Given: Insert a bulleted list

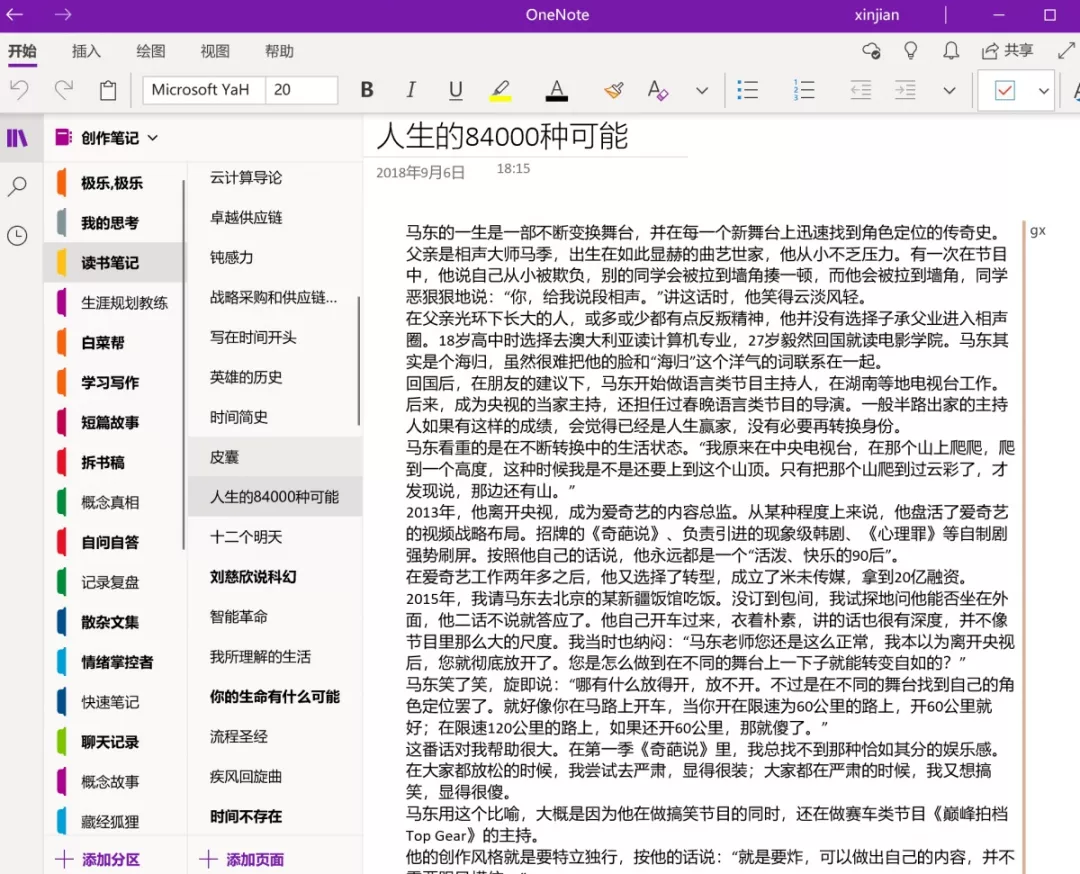Looking at the screenshot, I should pos(747,90).
